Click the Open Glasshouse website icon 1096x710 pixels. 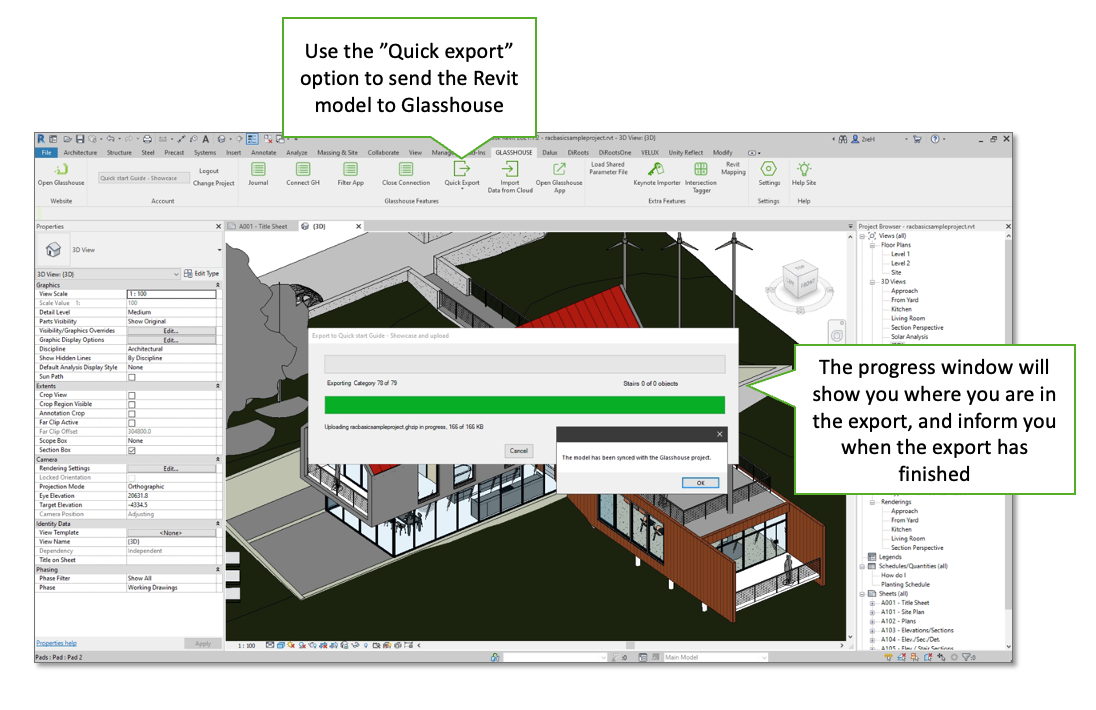(61, 169)
